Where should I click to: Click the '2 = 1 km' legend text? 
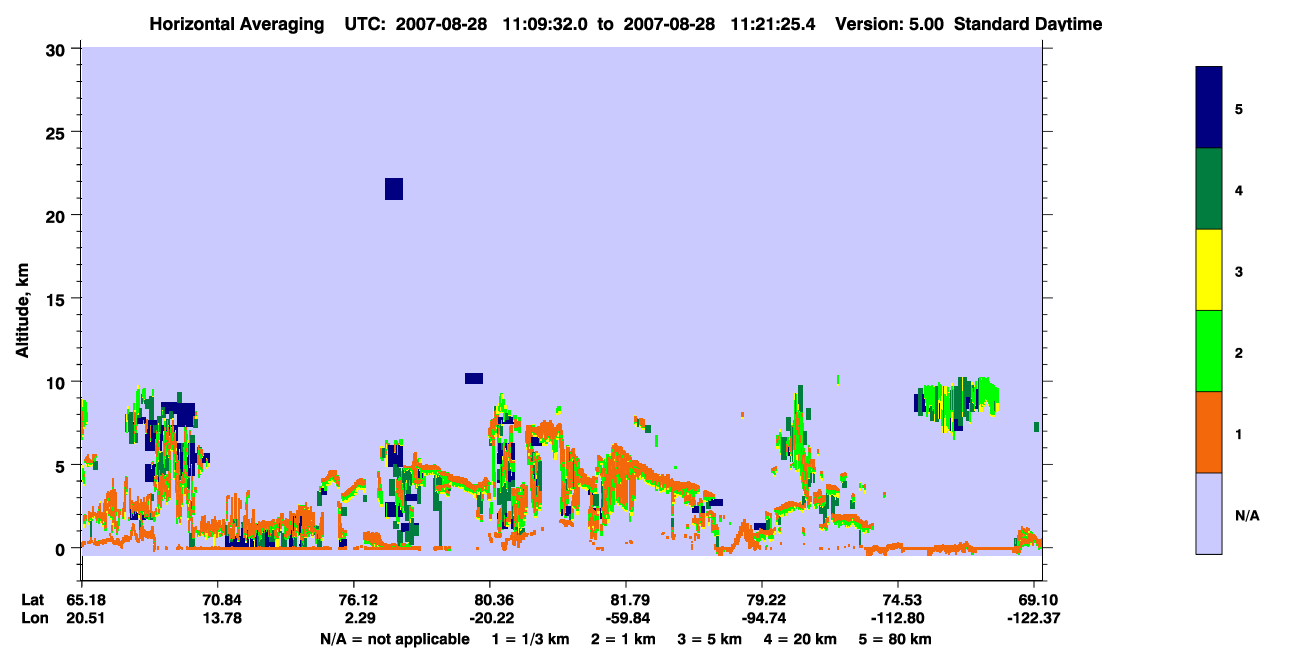623,639
